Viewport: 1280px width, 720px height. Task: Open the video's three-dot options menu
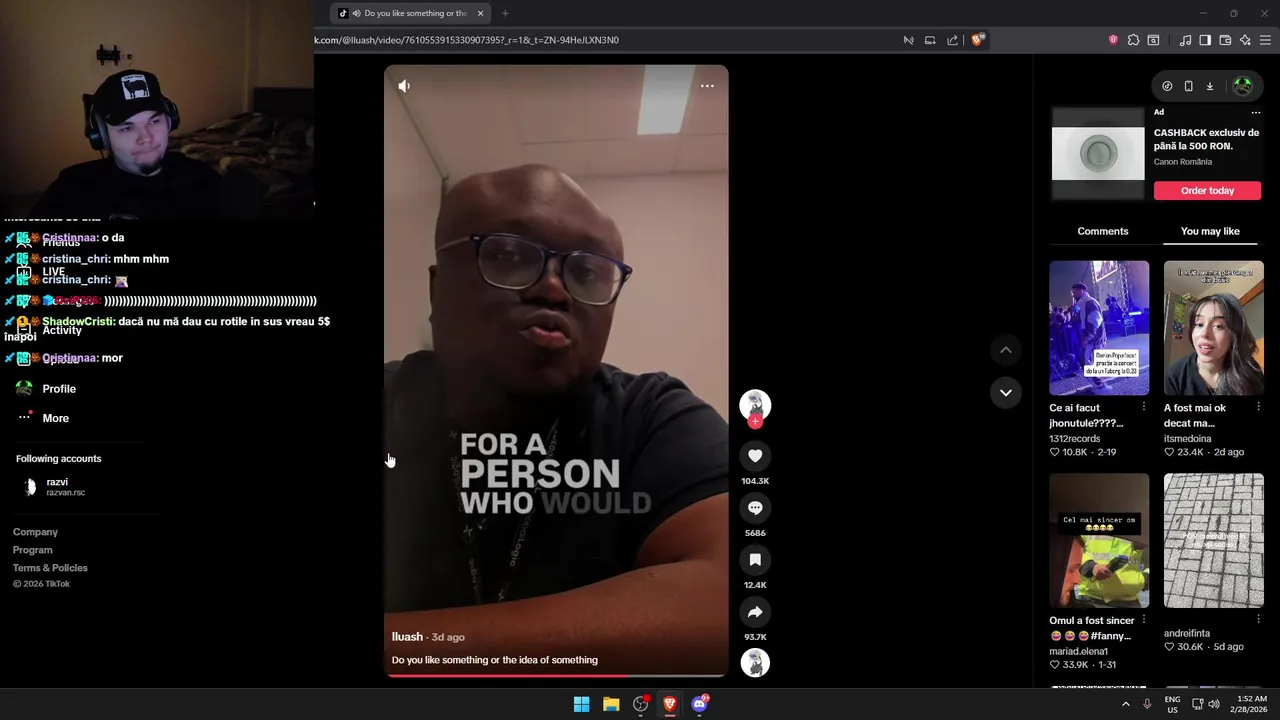tap(707, 86)
